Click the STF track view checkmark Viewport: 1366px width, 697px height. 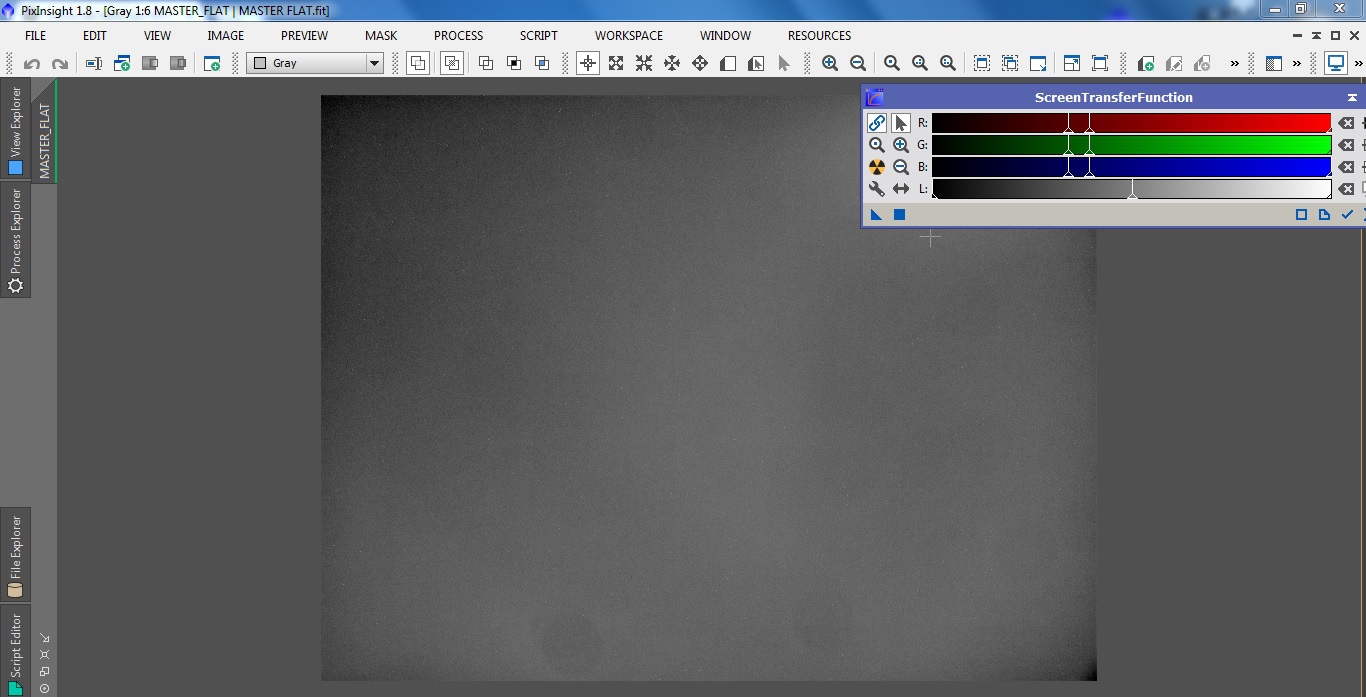(x=1347, y=215)
